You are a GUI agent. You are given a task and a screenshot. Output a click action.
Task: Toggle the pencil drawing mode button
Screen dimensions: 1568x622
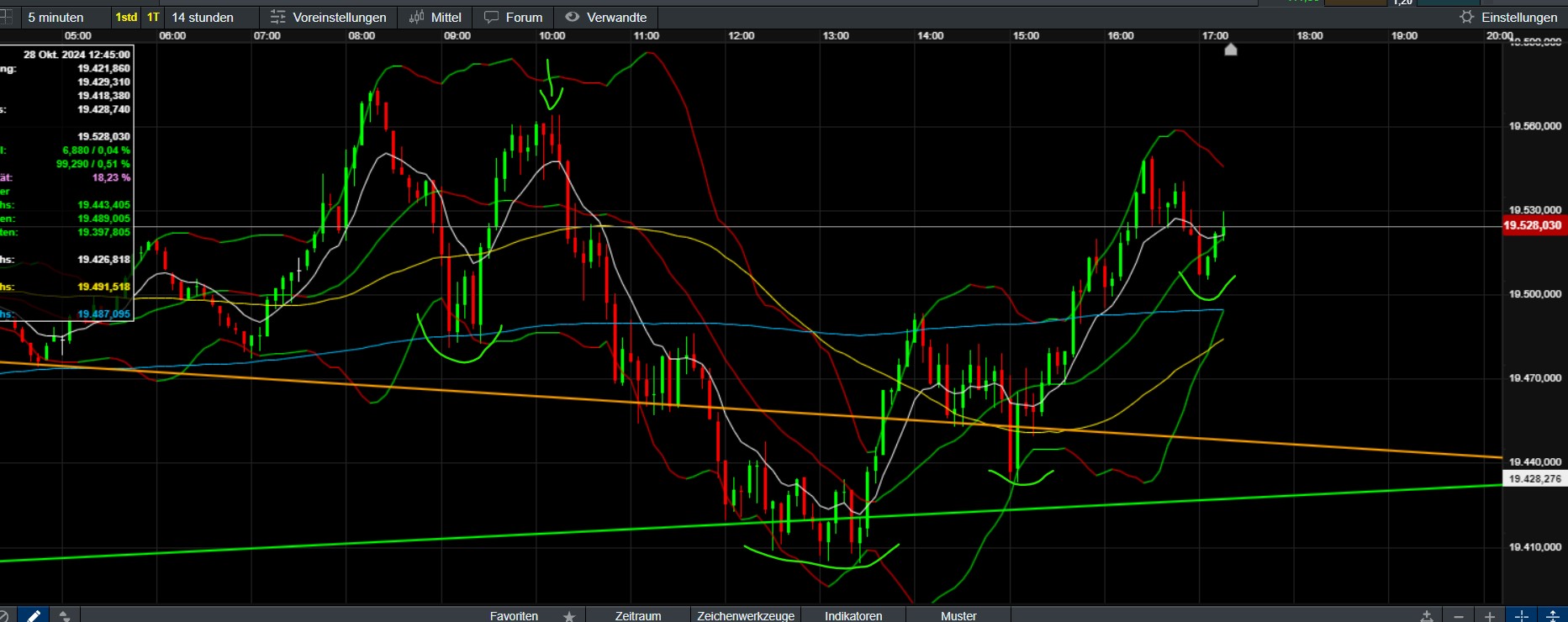33,615
